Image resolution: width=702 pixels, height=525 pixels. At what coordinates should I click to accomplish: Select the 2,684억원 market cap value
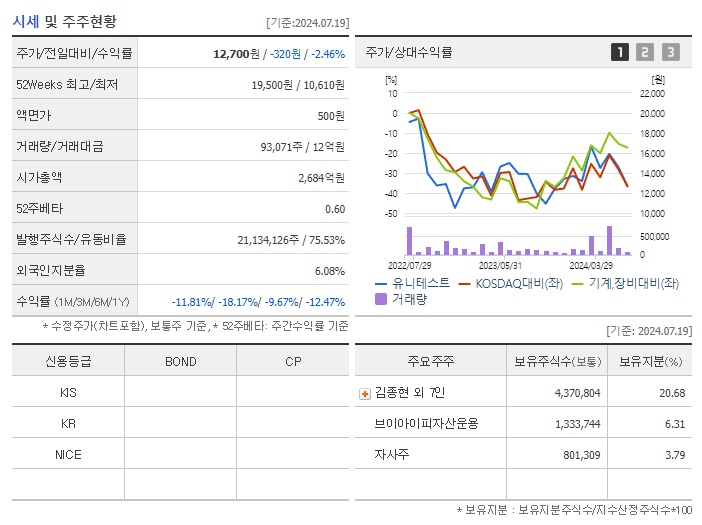pyautogui.click(x=321, y=178)
